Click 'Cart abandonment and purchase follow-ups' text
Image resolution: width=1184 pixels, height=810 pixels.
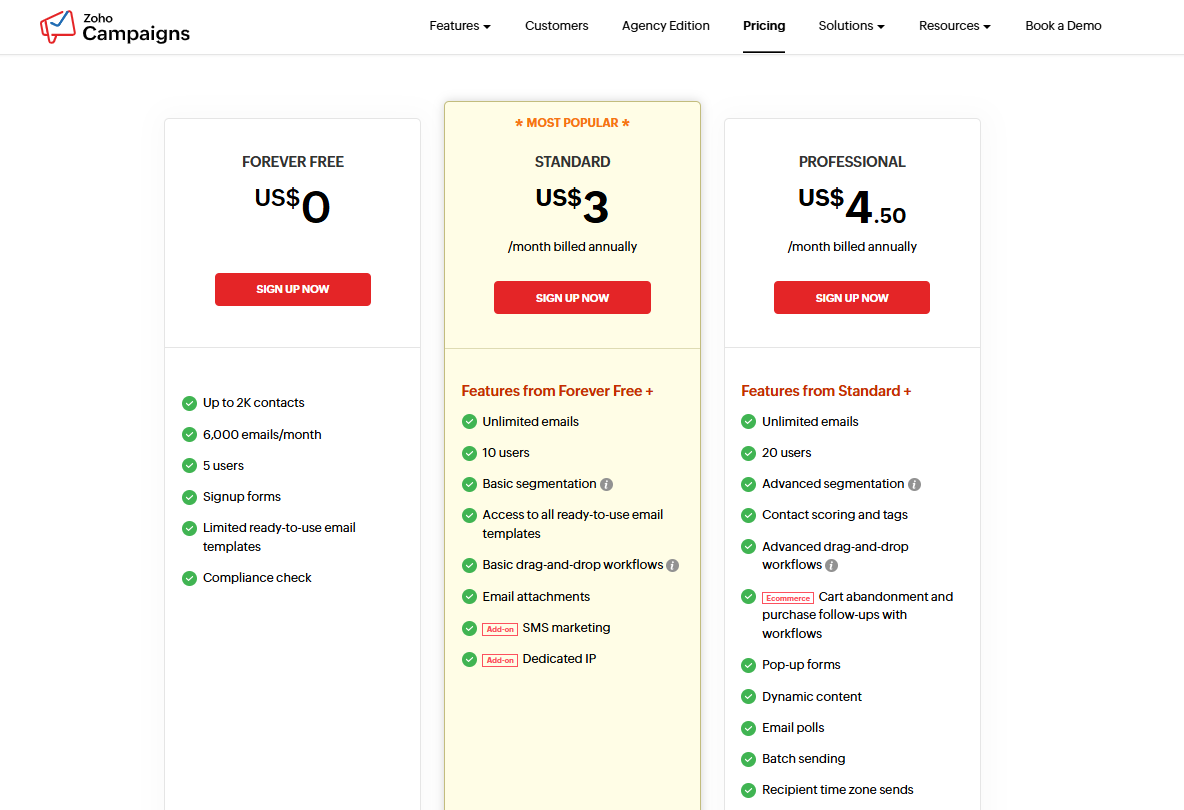click(x=858, y=614)
